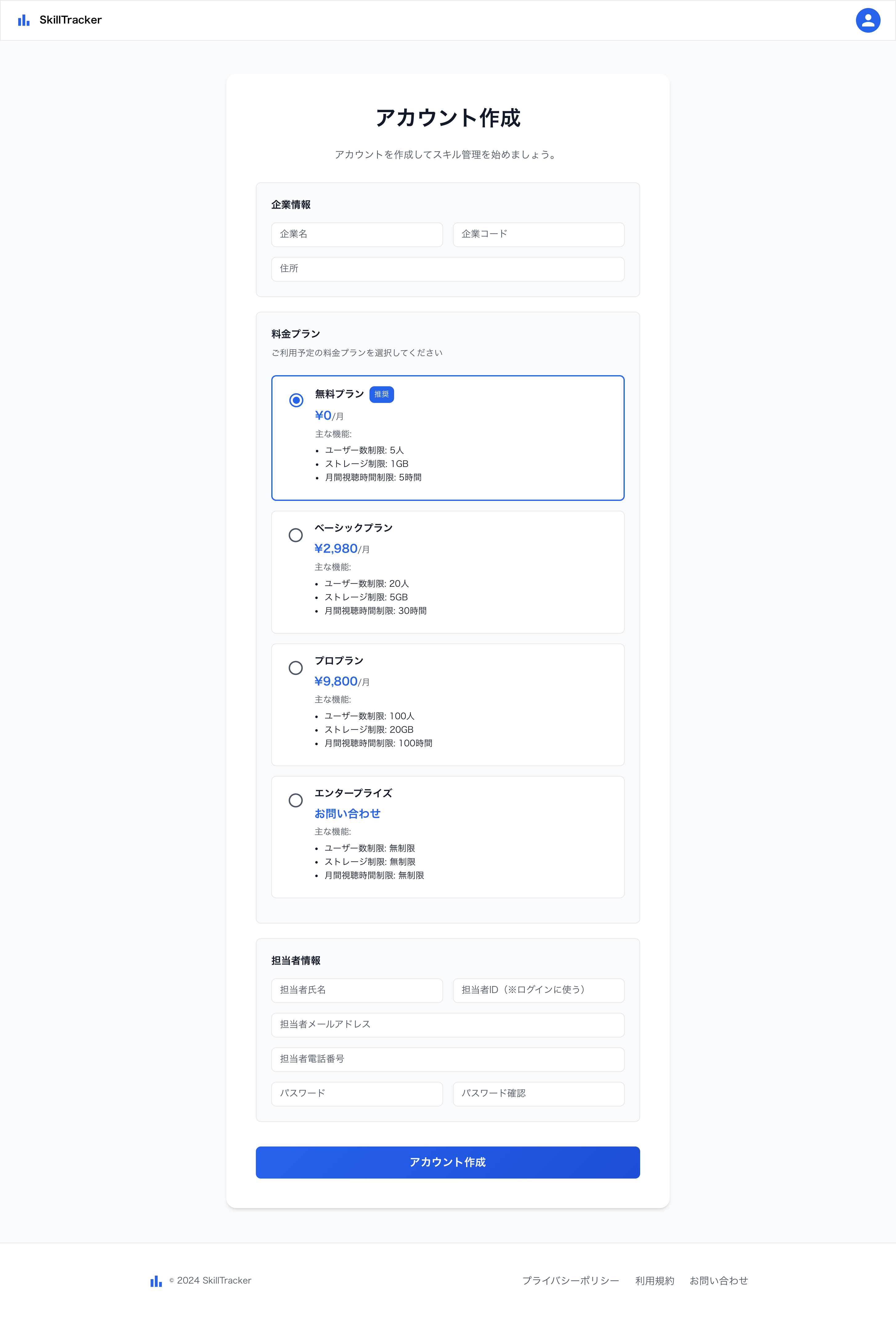Click the 企業名 input field
Screen dimensions: 896x1319
click(x=357, y=234)
